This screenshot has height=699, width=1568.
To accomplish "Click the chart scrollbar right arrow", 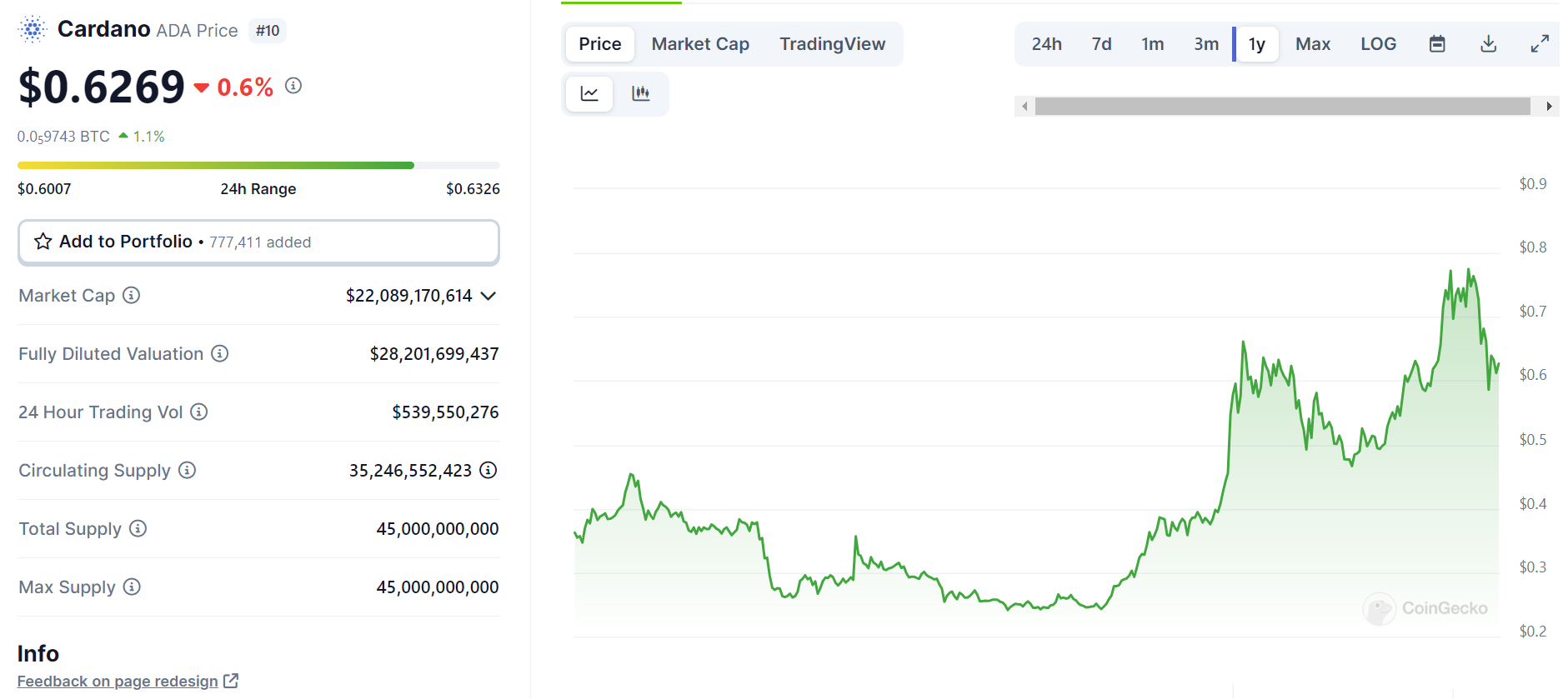I will point(1549,107).
